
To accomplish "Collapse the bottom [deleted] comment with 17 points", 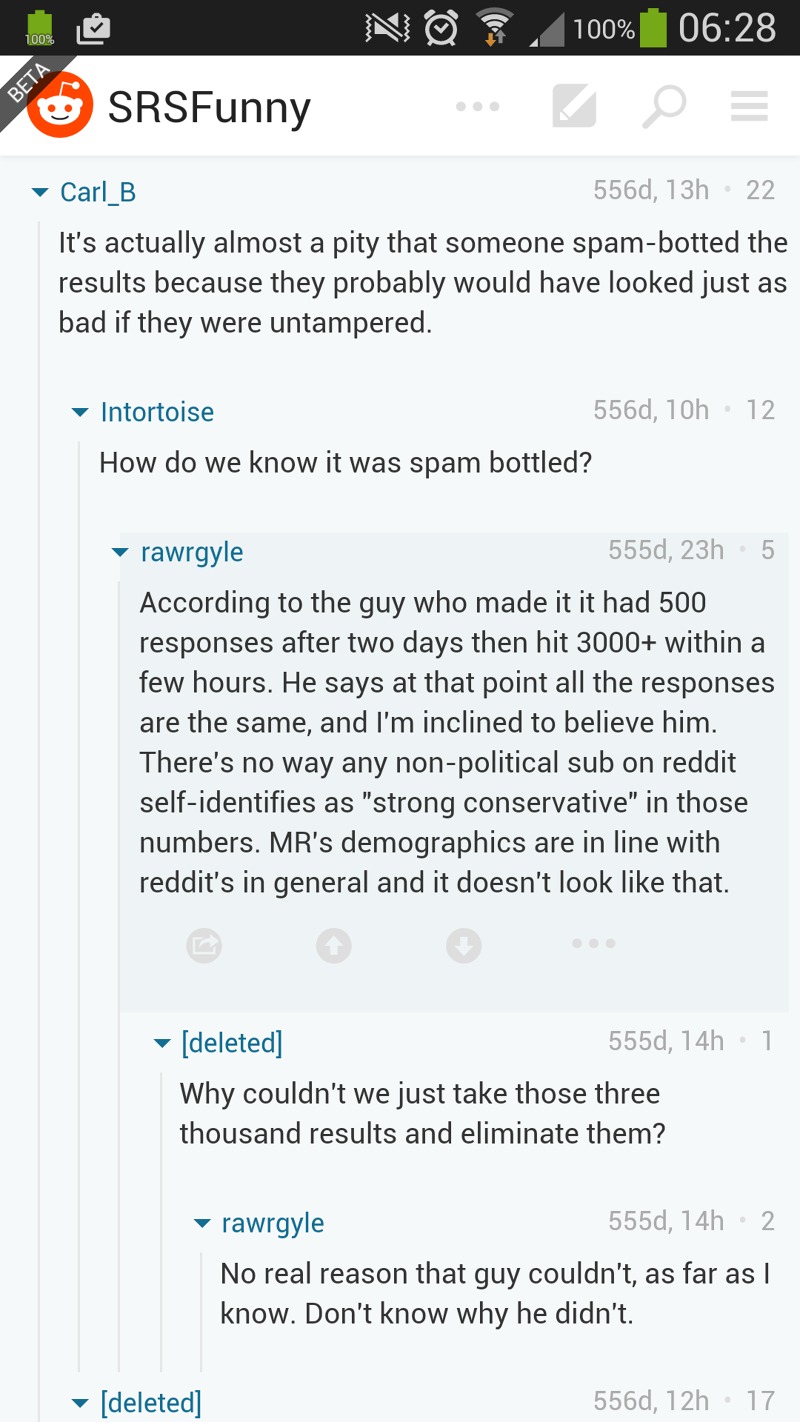I will [80, 1403].
